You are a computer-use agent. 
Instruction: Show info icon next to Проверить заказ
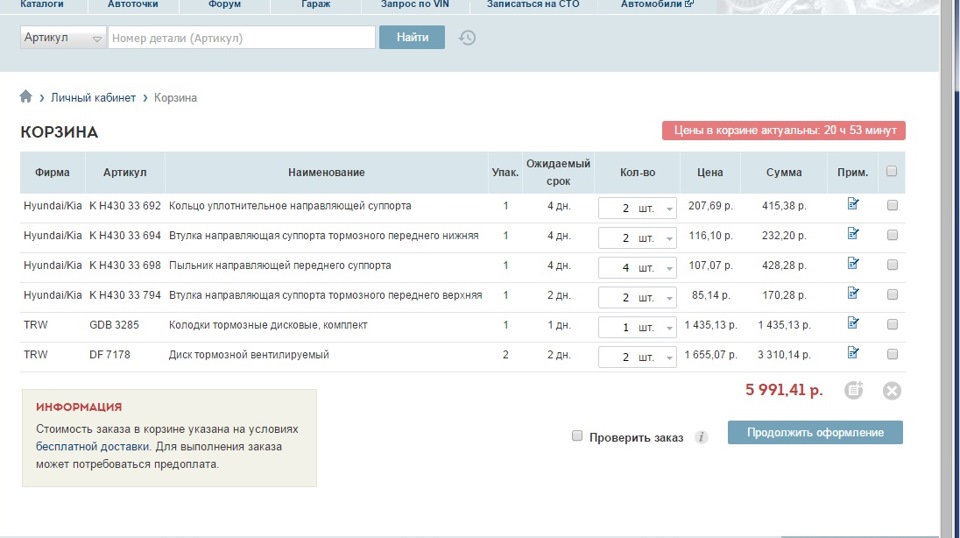pyautogui.click(x=701, y=438)
